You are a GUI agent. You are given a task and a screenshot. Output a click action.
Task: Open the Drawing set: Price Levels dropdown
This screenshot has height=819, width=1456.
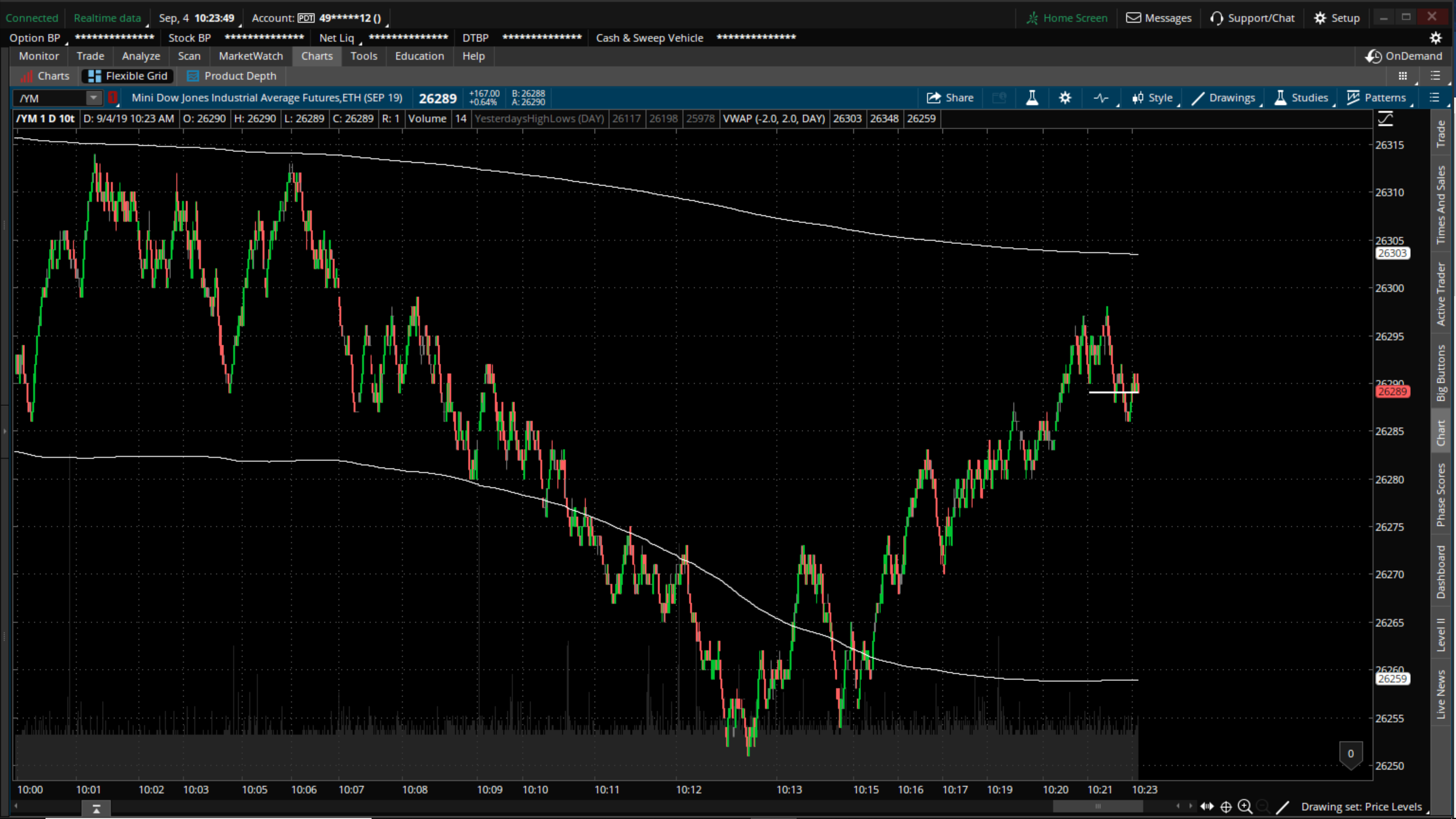click(x=1361, y=806)
